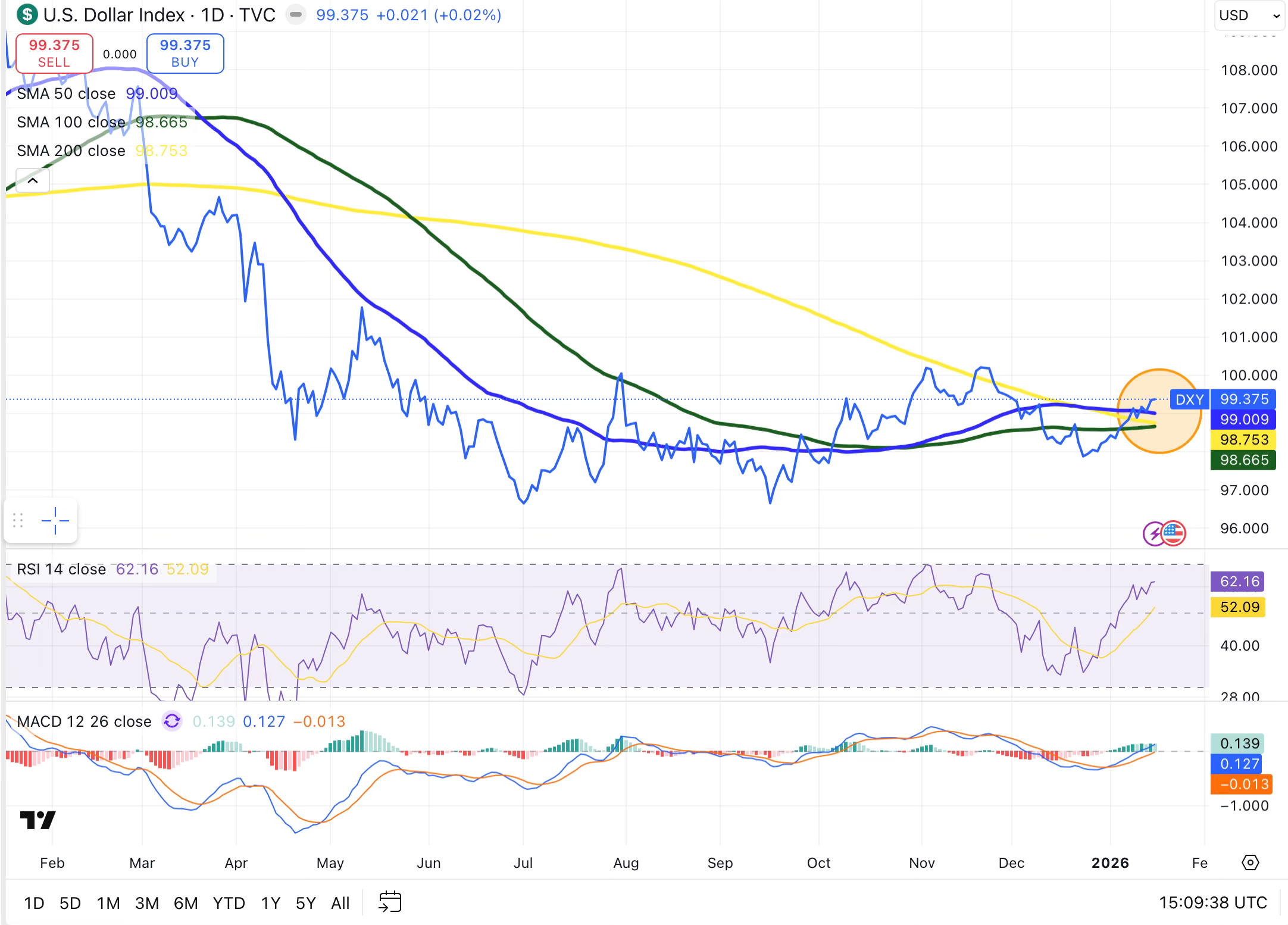Toggle the gray market status indicator
Viewport: 1288px width, 925px height.
[296, 14]
